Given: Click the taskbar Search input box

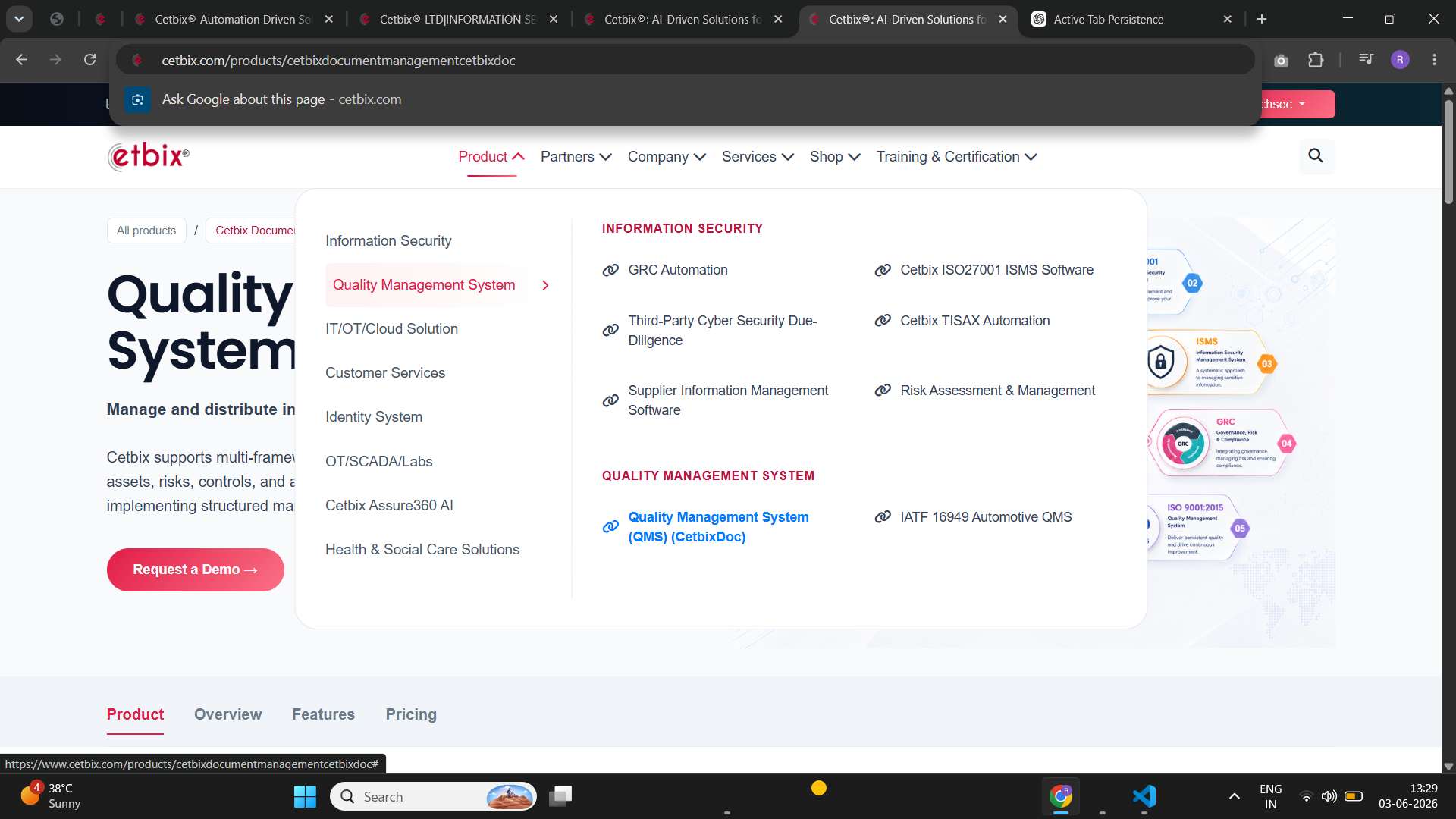Looking at the screenshot, I should [433, 796].
